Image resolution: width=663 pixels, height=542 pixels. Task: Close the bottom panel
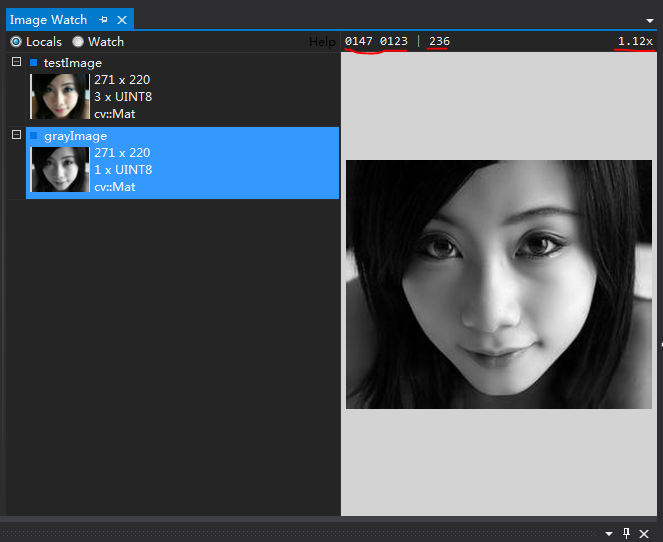tap(644, 534)
